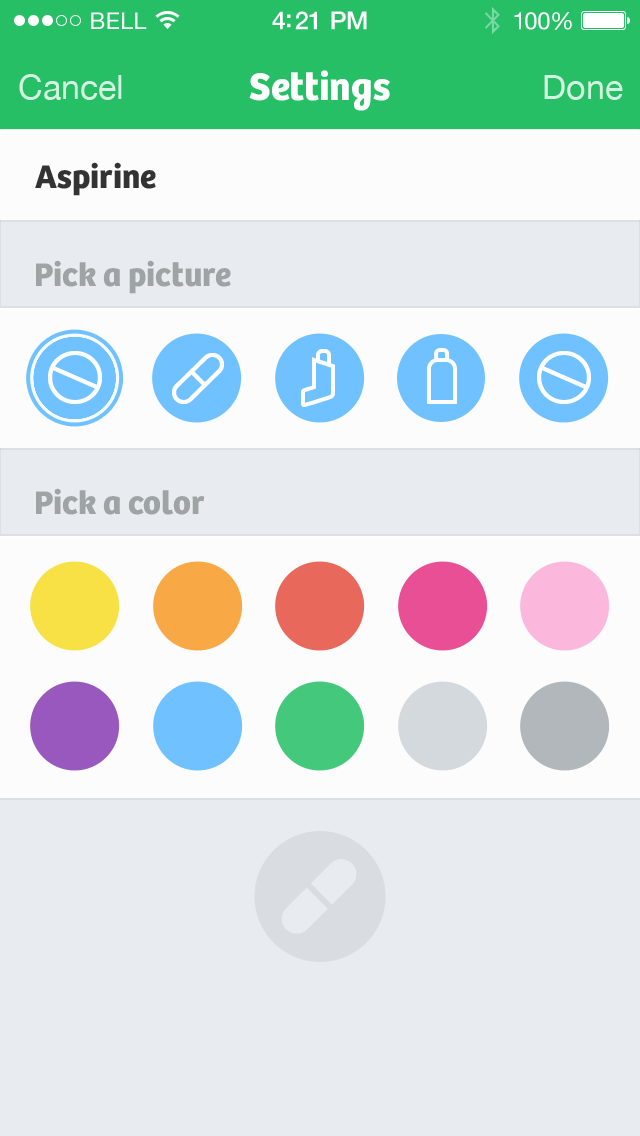
Task: Select the bottle picture icon
Action: coord(441,378)
